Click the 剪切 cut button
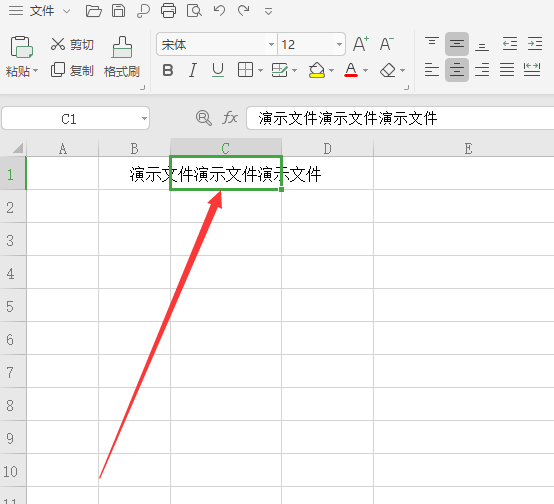This screenshot has width=554, height=504. (x=72, y=45)
